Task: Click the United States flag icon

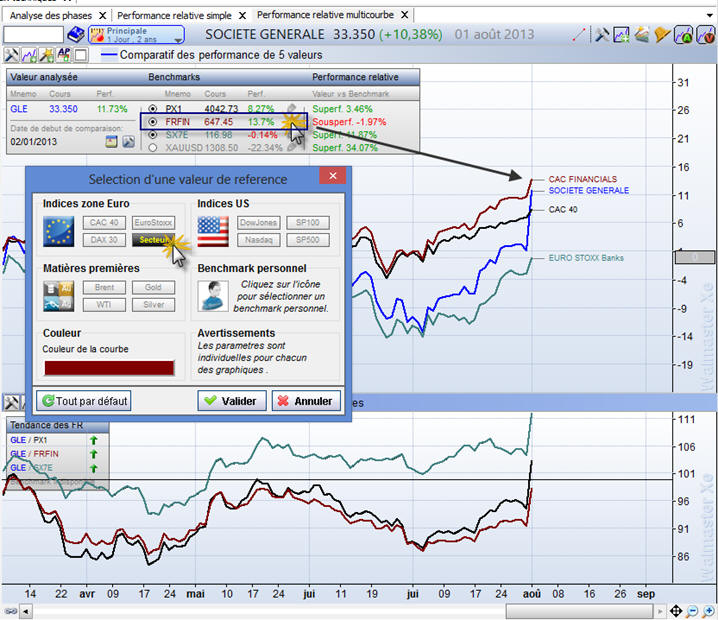Action: point(213,231)
